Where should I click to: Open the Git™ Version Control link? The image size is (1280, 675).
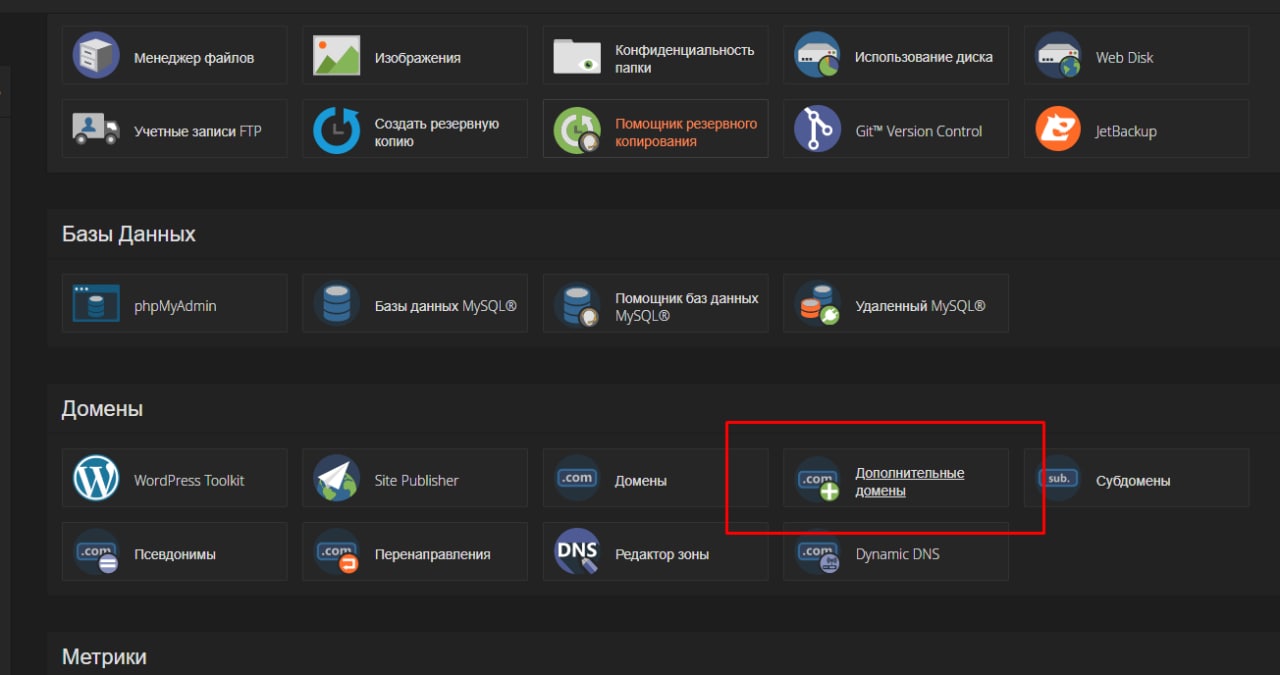tap(919, 131)
